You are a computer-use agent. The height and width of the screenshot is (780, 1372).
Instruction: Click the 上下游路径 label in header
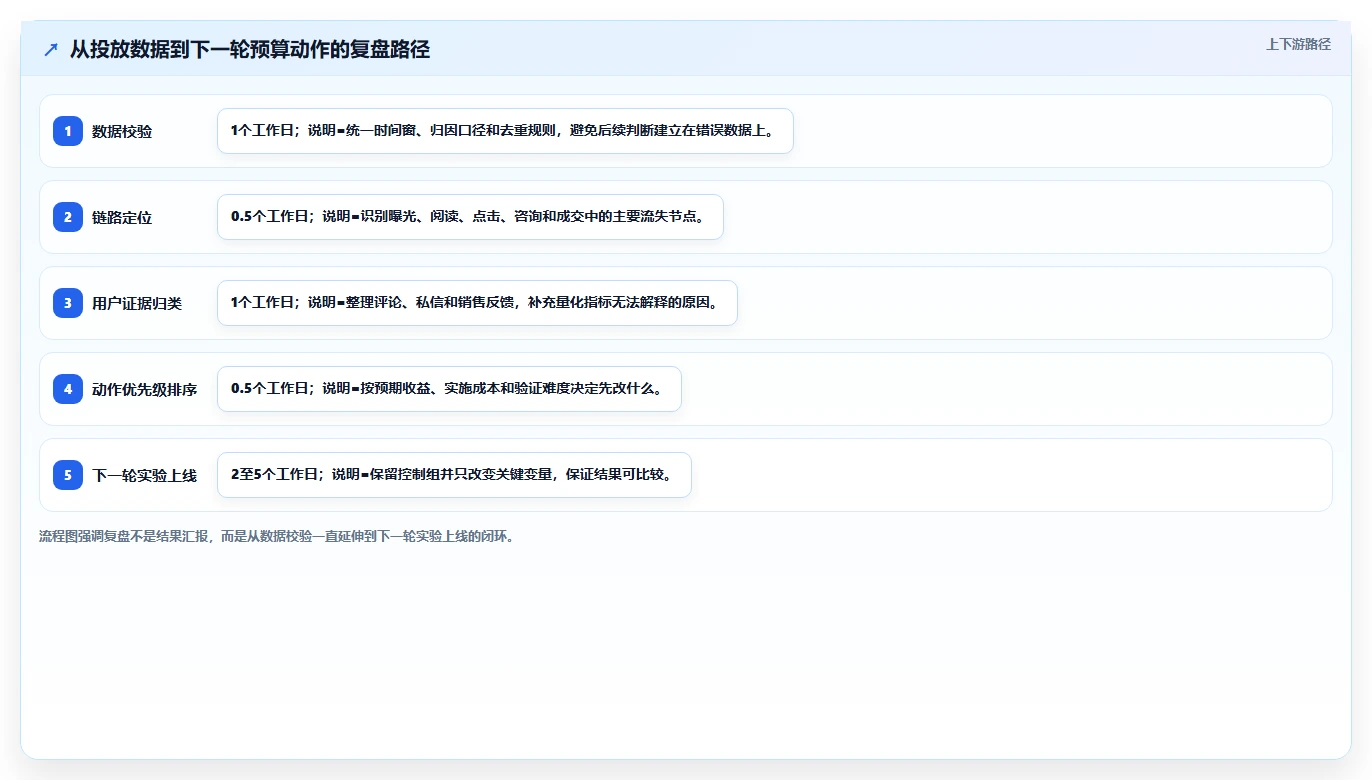click(1298, 44)
